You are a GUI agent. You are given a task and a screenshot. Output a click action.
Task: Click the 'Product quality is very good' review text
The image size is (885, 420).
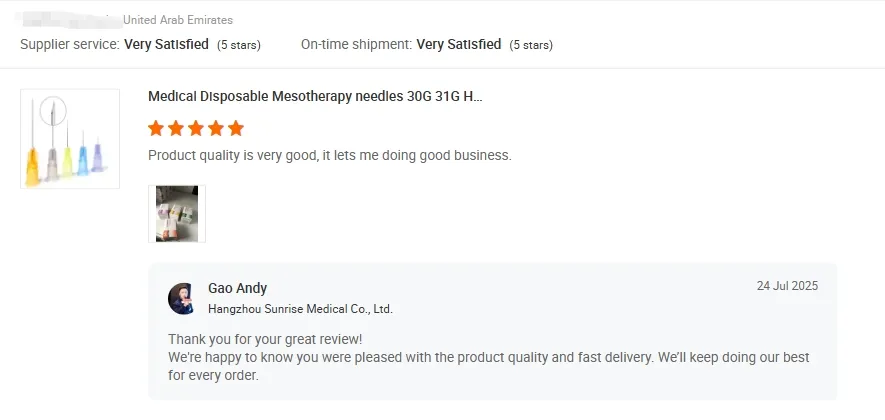(329, 155)
